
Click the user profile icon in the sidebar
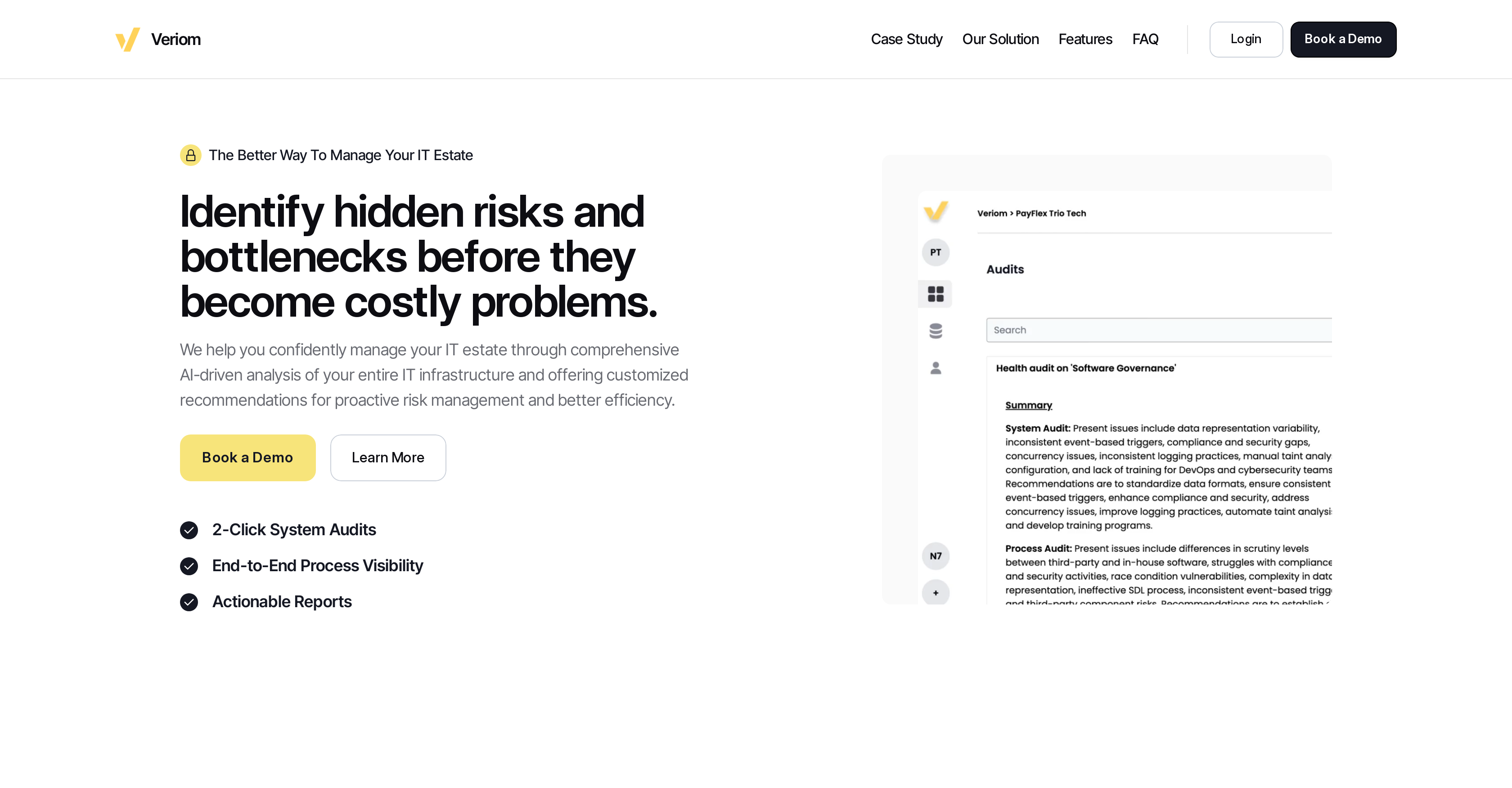(x=936, y=368)
